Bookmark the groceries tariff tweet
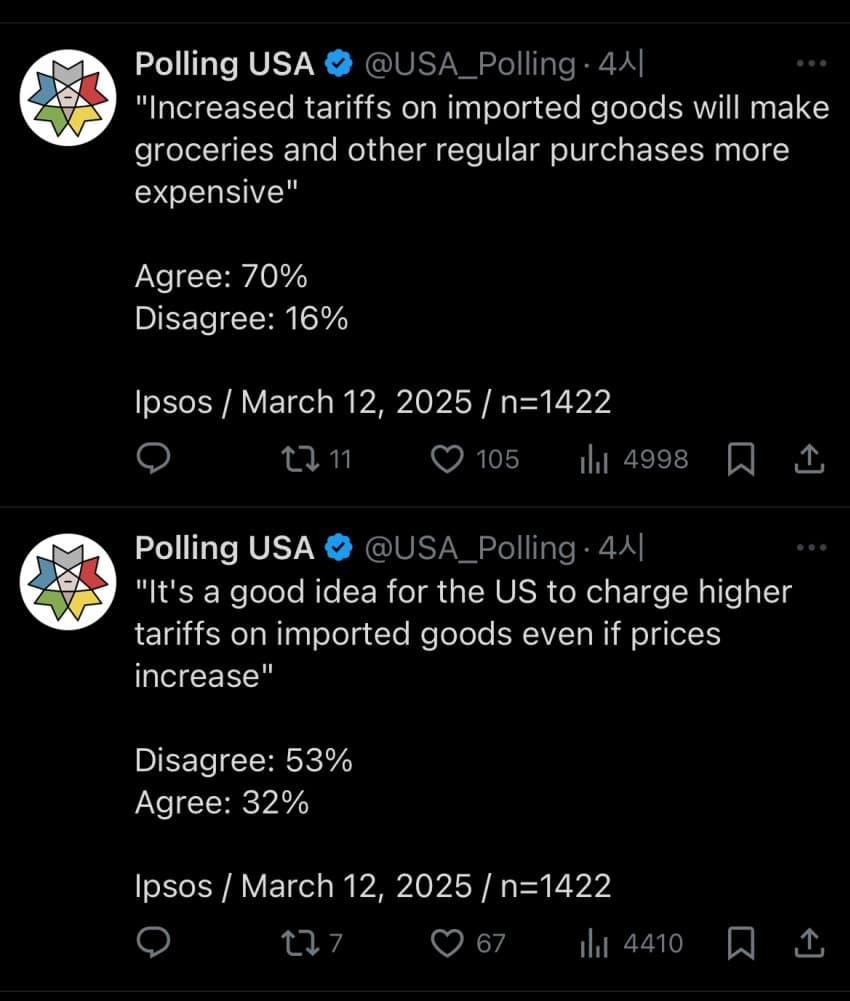 tap(740, 459)
